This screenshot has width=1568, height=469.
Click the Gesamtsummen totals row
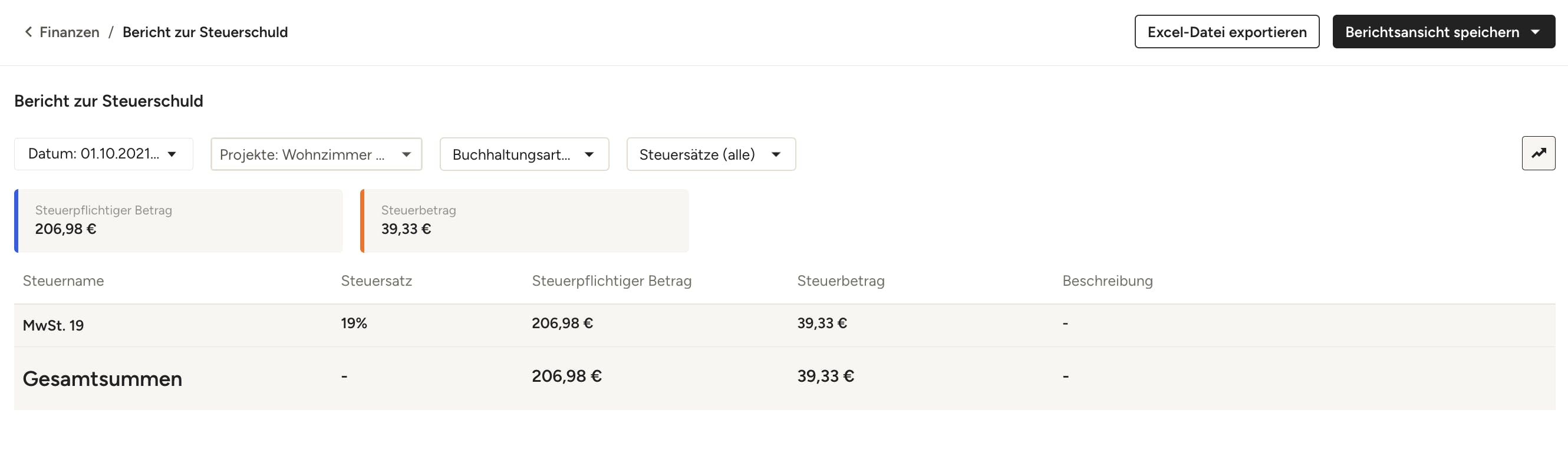(x=102, y=378)
